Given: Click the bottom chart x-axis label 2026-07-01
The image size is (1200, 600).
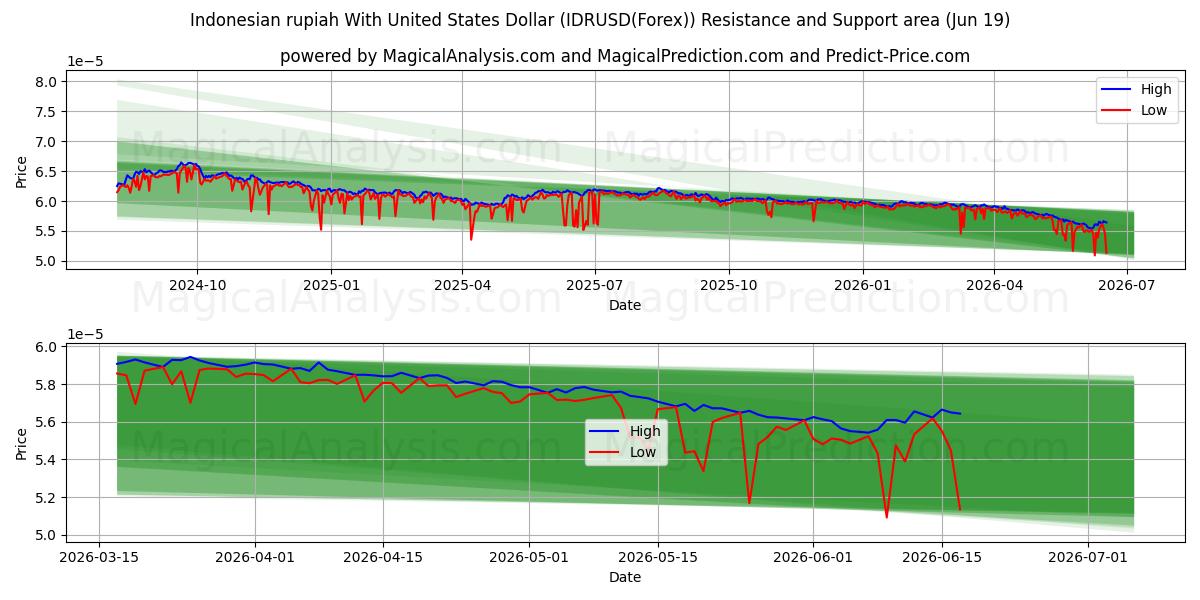Looking at the screenshot, I should pos(1088,560).
